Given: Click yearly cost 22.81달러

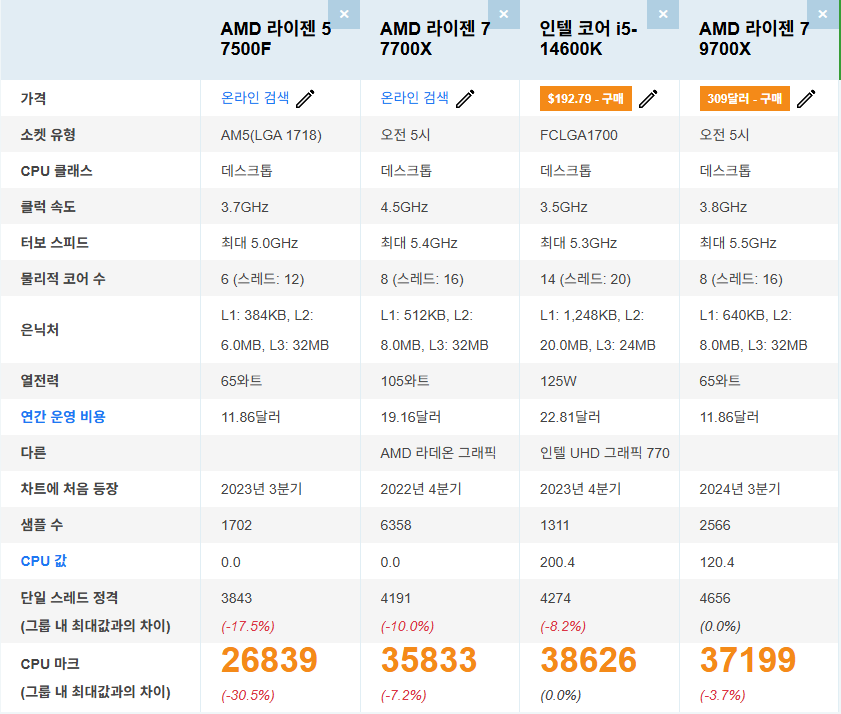Looking at the screenshot, I should coord(570,417).
